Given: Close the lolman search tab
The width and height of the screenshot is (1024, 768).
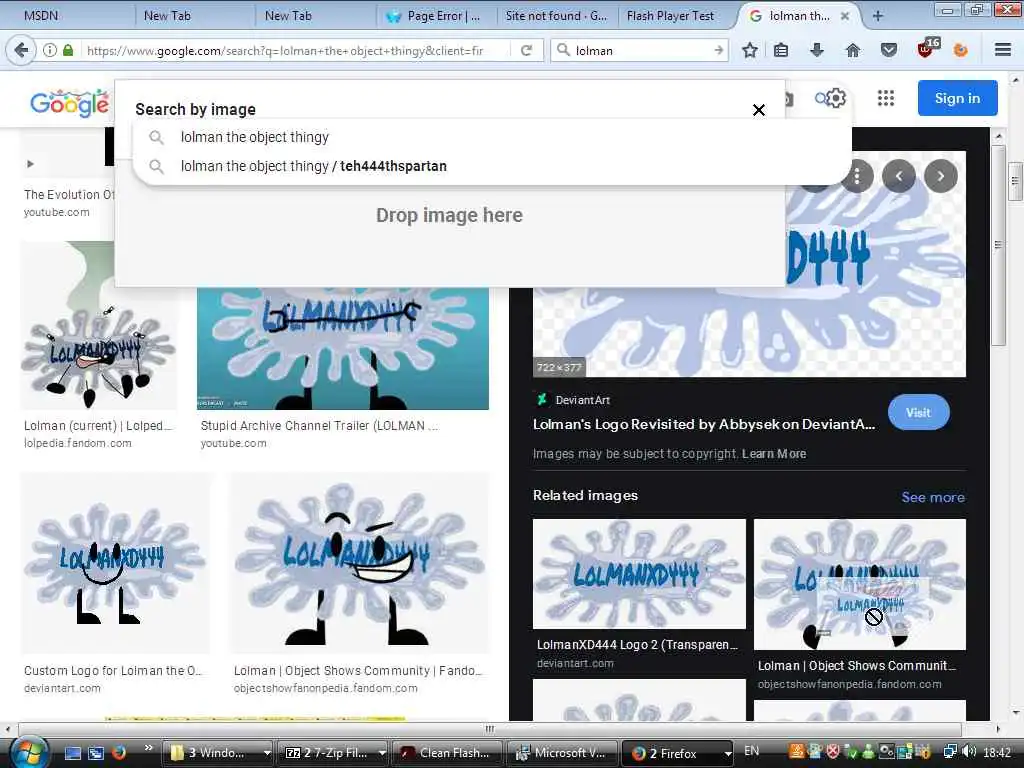Looking at the screenshot, I should (844, 16).
